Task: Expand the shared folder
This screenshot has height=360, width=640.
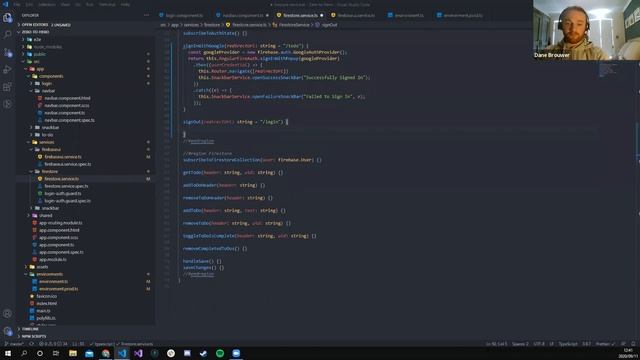Action: (x=45, y=216)
